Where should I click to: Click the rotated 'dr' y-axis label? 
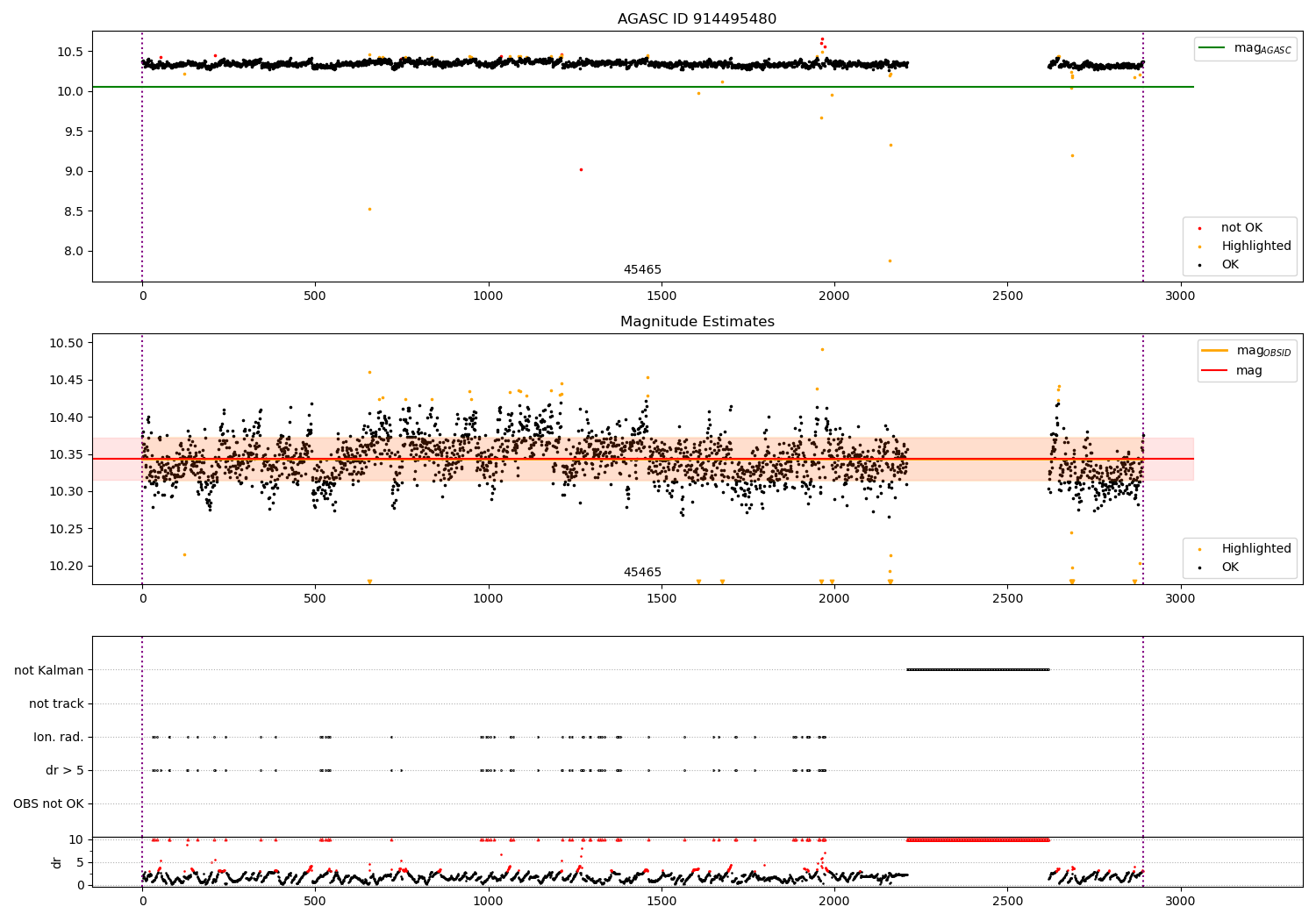pos(57,862)
